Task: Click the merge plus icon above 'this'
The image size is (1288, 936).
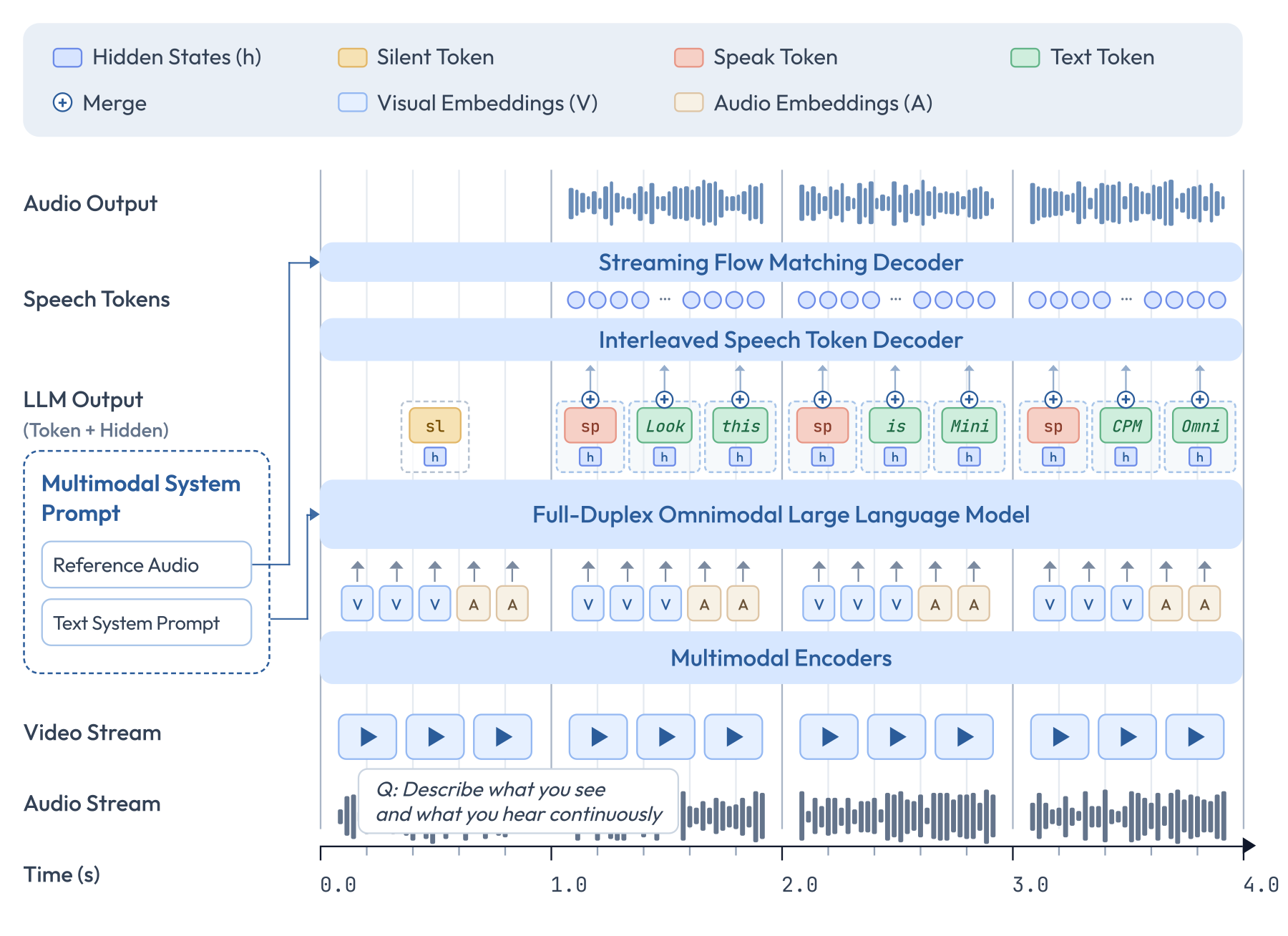Action: tap(741, 399)
